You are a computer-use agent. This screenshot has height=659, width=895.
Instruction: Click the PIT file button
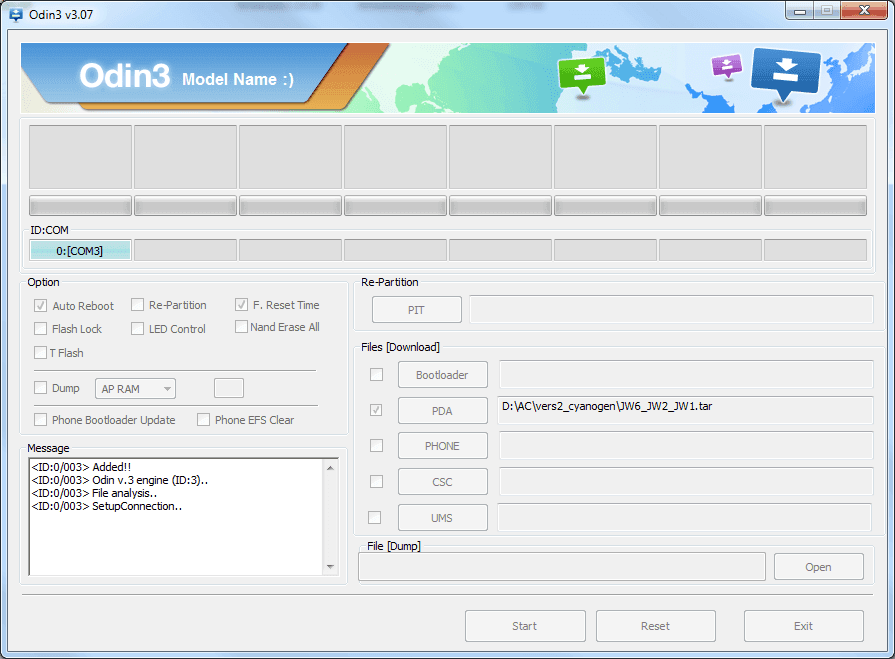click(x=417, y=310)
